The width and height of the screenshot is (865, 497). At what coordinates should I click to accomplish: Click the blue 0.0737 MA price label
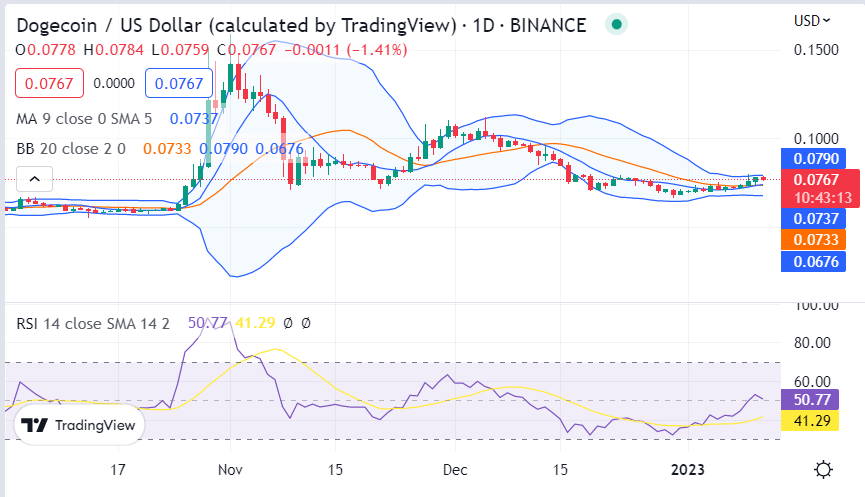click(x=813, y=218)
